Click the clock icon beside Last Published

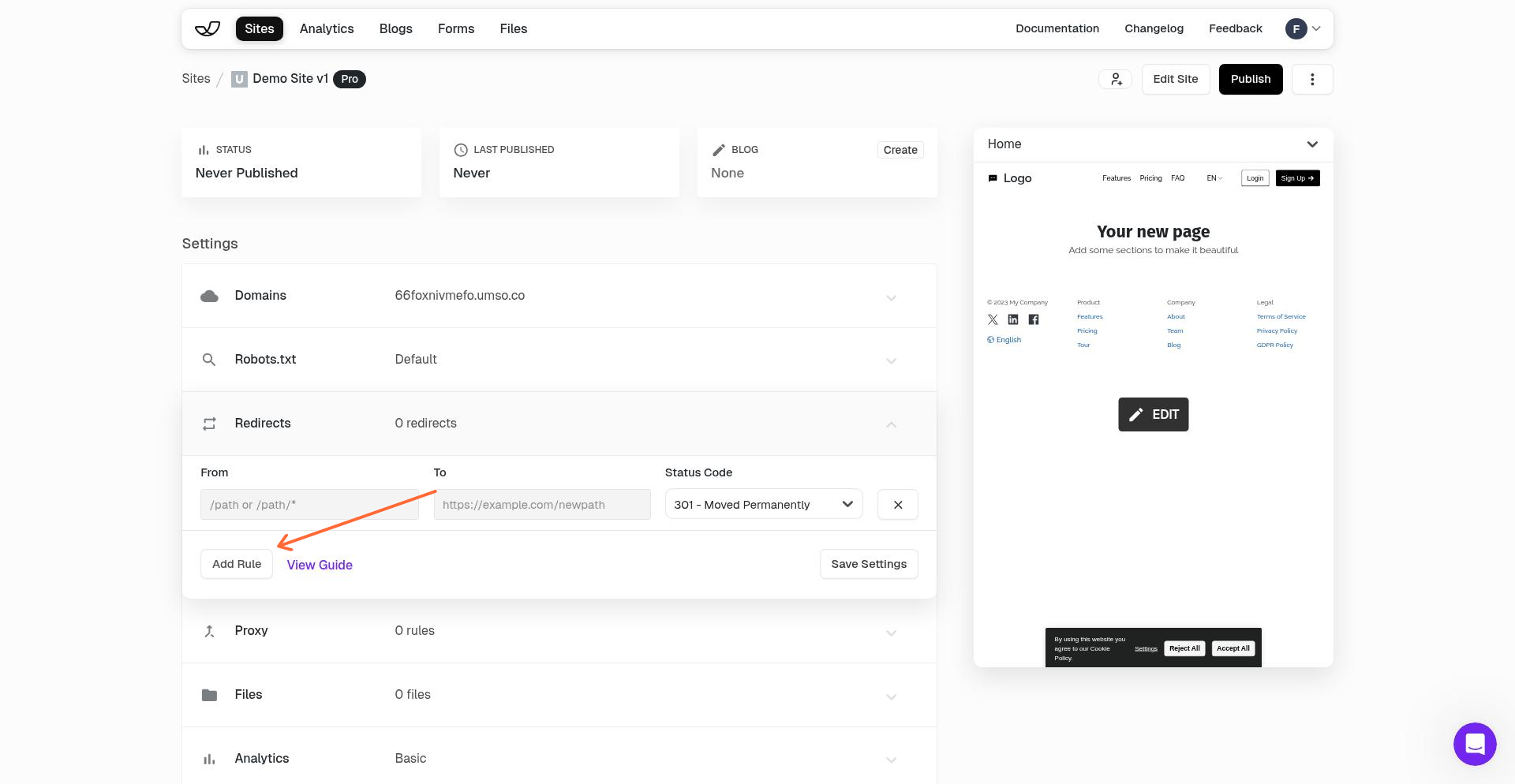pyautogui.click(x=461, y=149)
